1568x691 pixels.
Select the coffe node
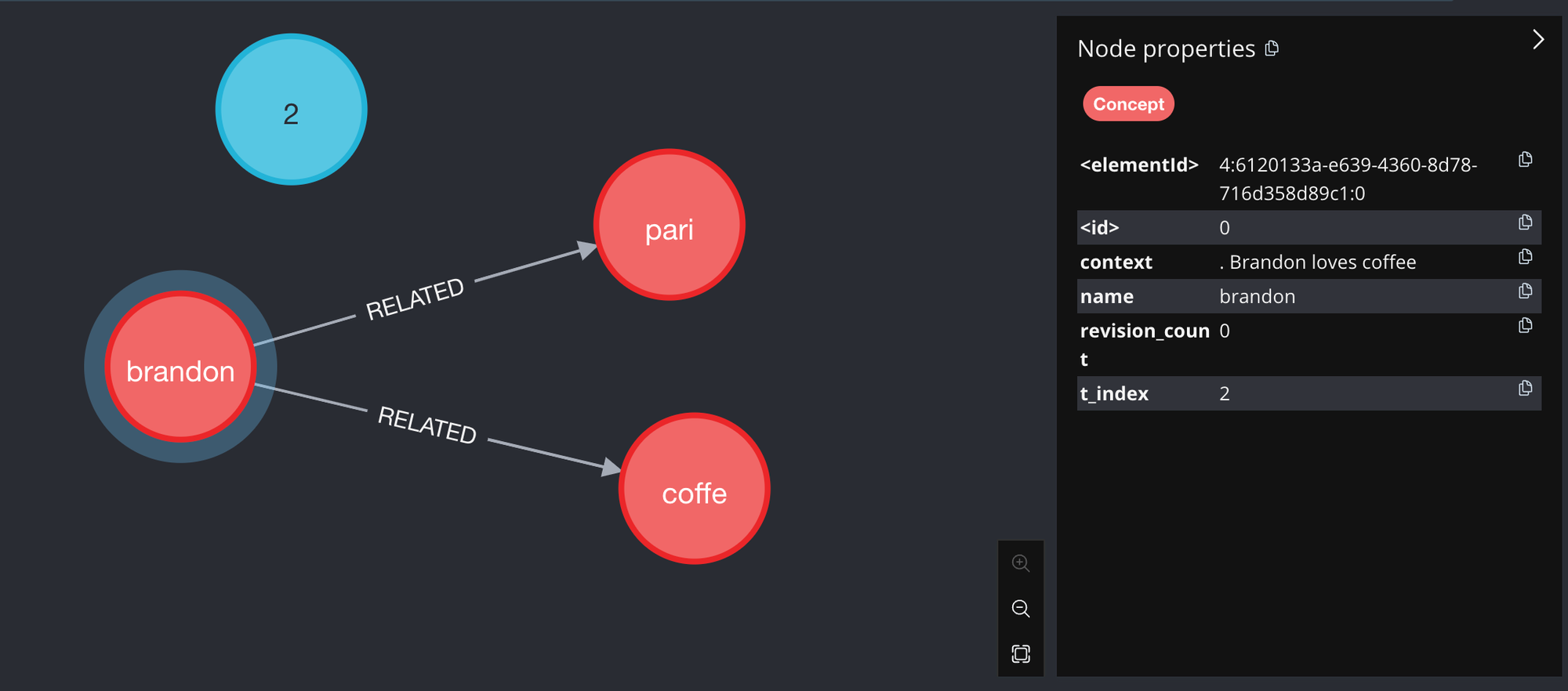[694, 488]
